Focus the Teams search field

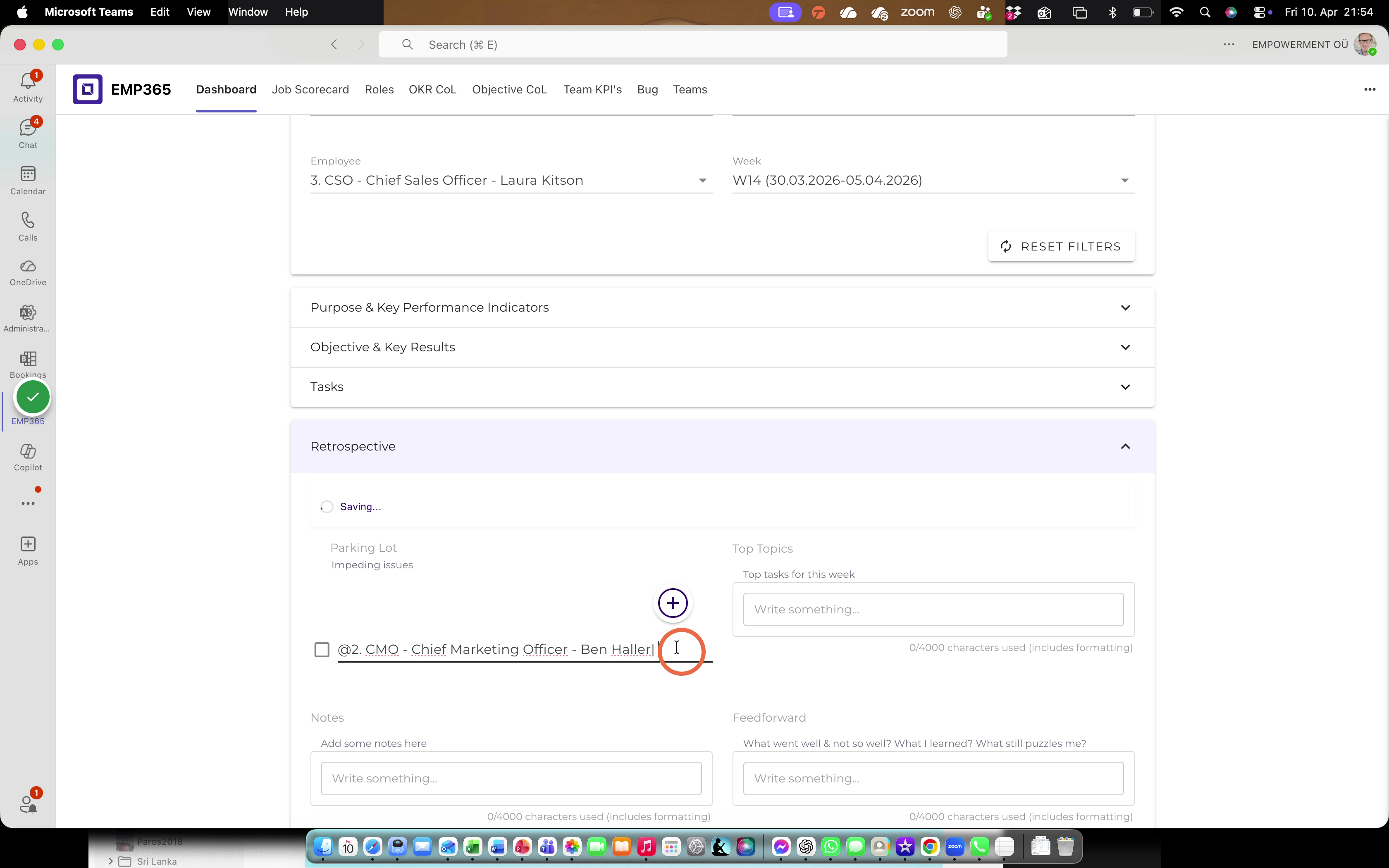pyautogui.click(x=693, y=44)
